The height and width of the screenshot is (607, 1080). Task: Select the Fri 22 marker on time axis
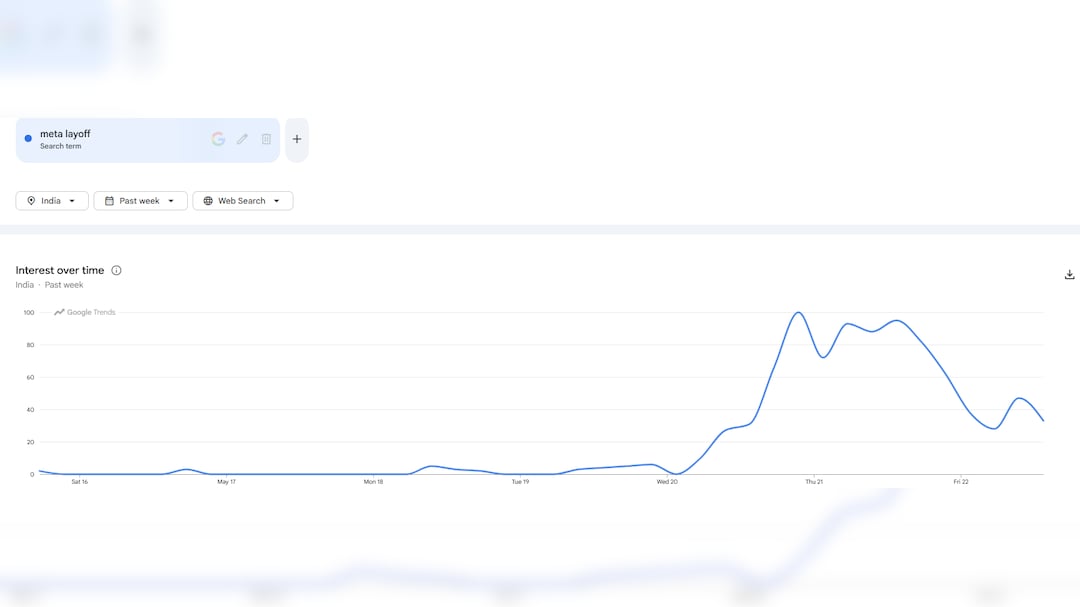click(x=961, y=482)
